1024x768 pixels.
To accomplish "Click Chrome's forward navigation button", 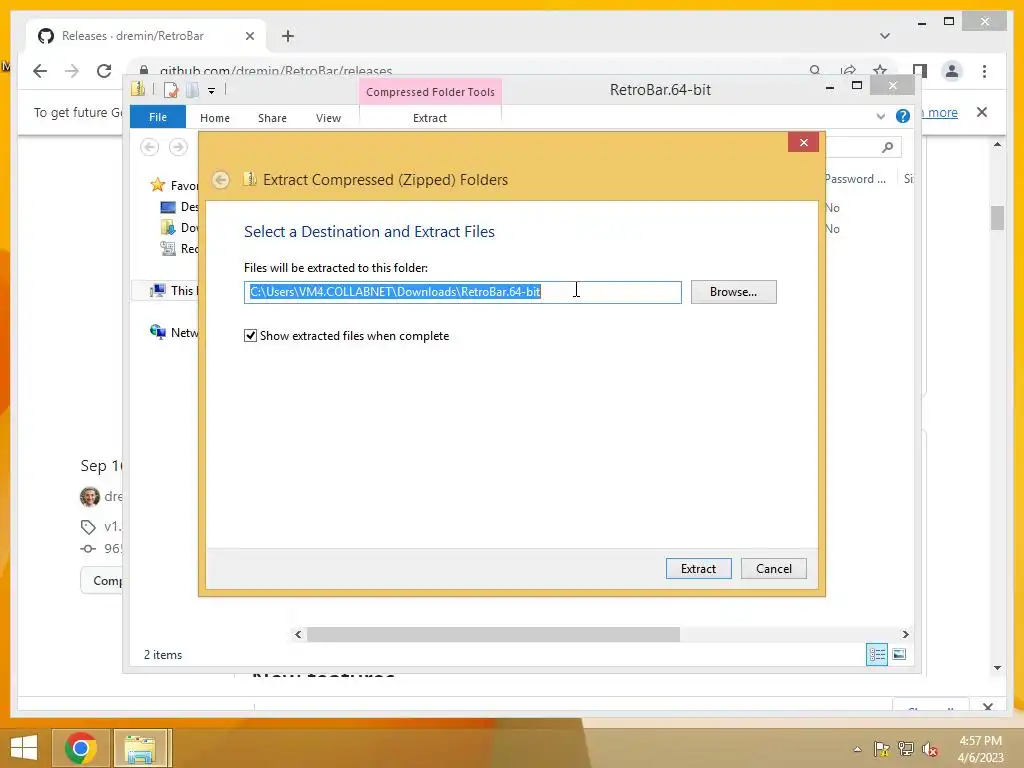I will pos(72,71).
